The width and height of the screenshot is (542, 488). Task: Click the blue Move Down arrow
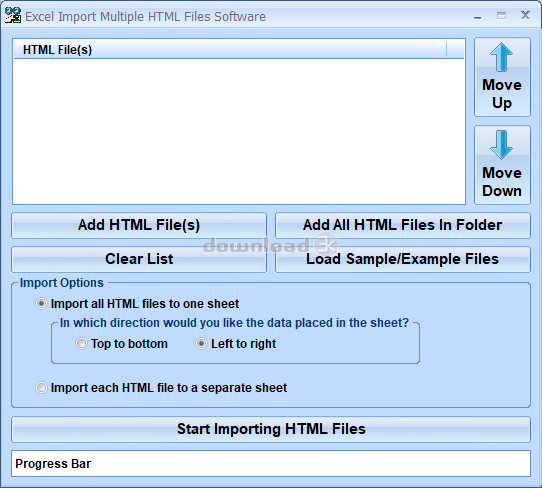tap(502, 145)
